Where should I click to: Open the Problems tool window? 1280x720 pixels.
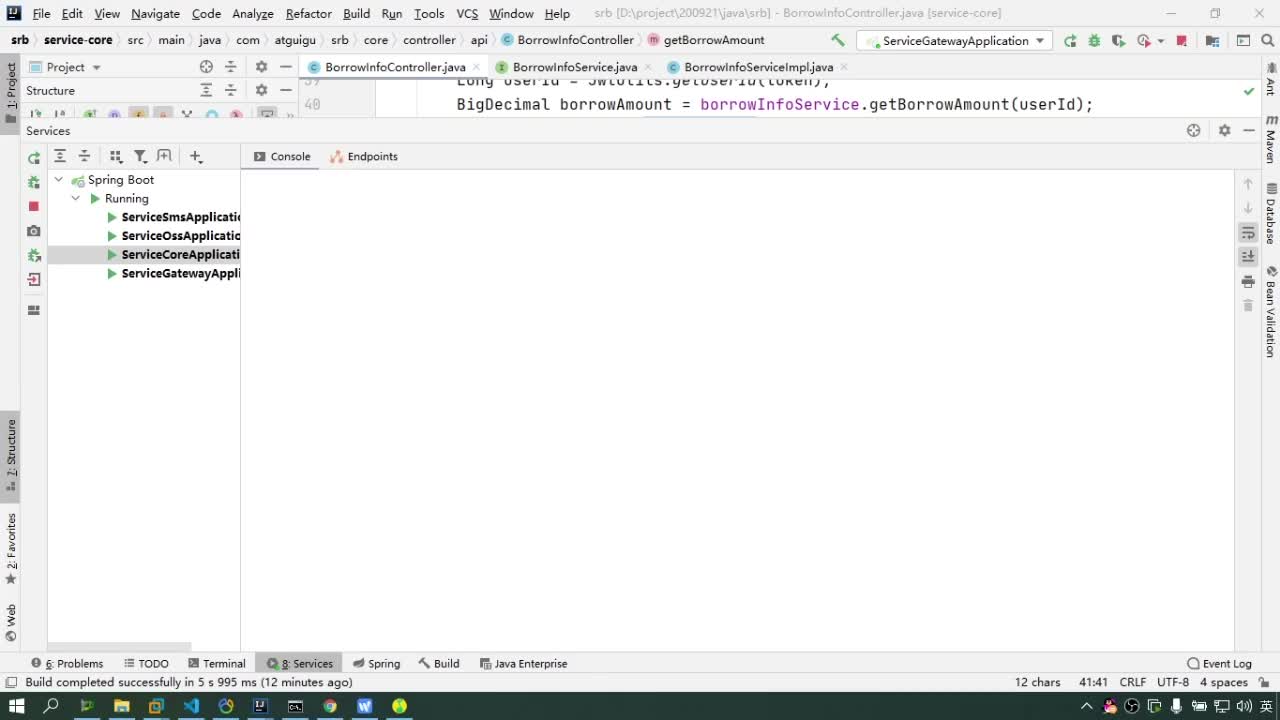click(67, 664)
